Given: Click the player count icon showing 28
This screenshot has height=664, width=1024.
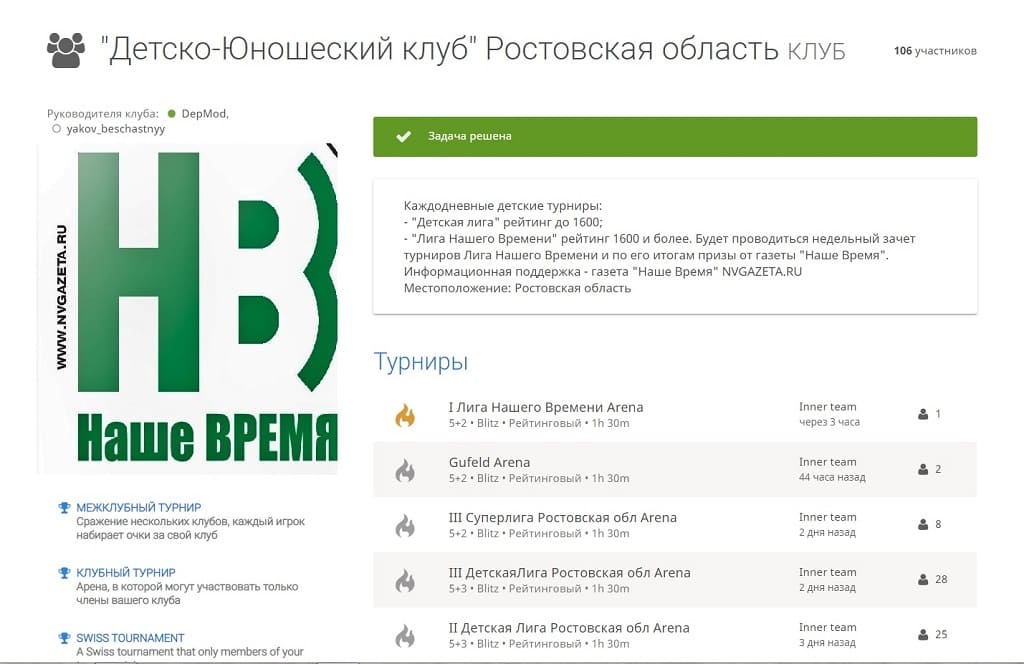Looking at the screenshot, I should coord(923,579).
